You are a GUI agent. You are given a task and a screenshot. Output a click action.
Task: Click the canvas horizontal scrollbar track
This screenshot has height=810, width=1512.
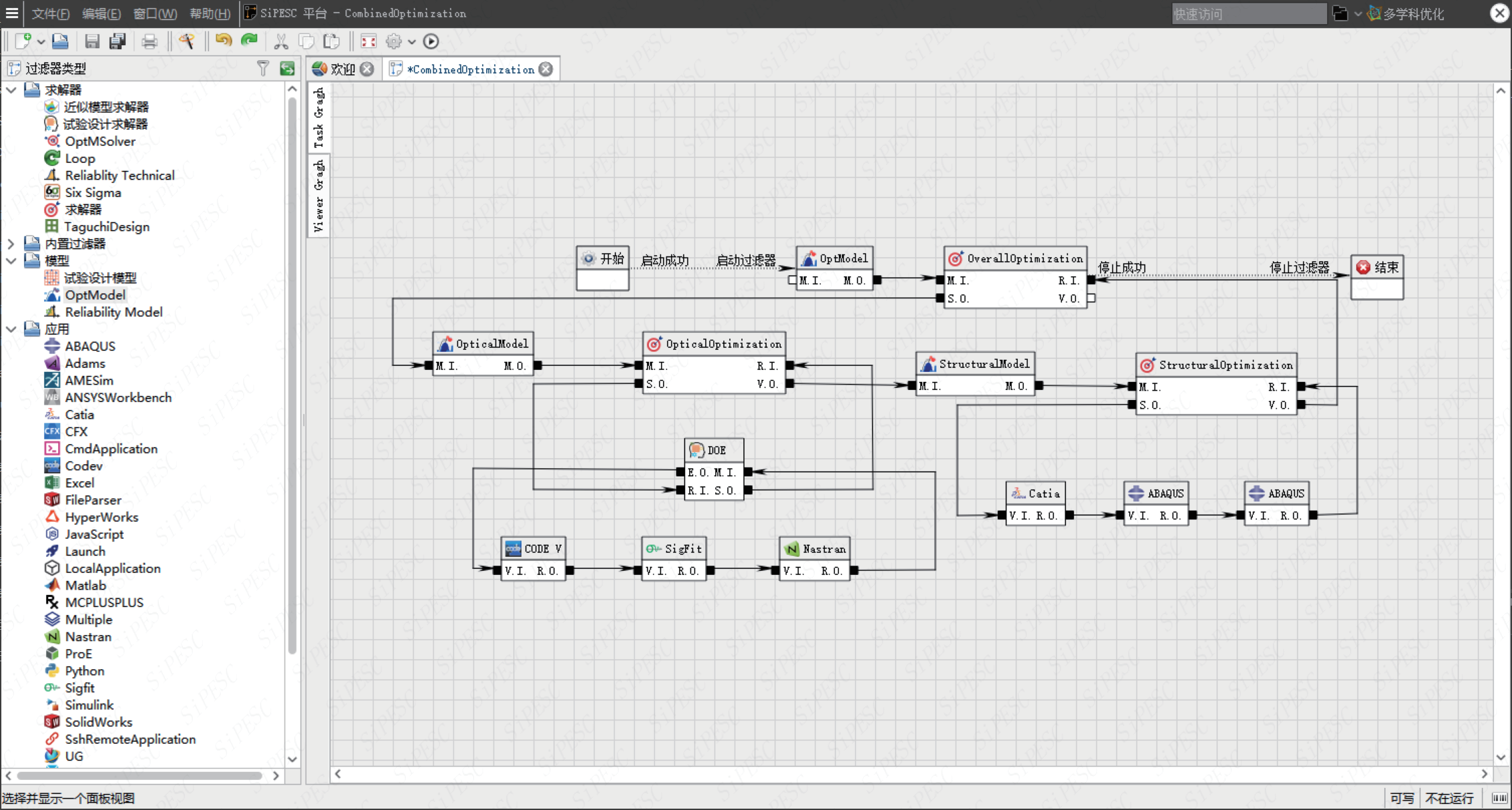click(911, 774)
